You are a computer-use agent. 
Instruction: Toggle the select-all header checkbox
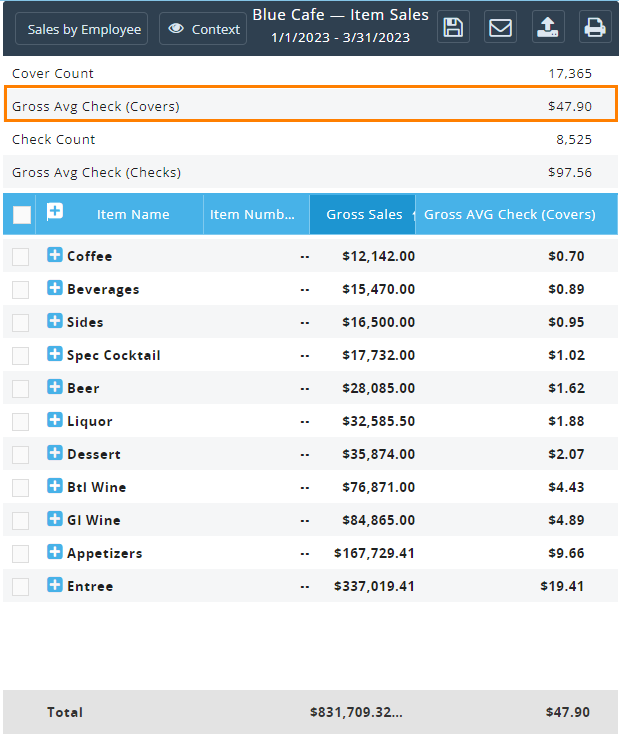point(22,215)
